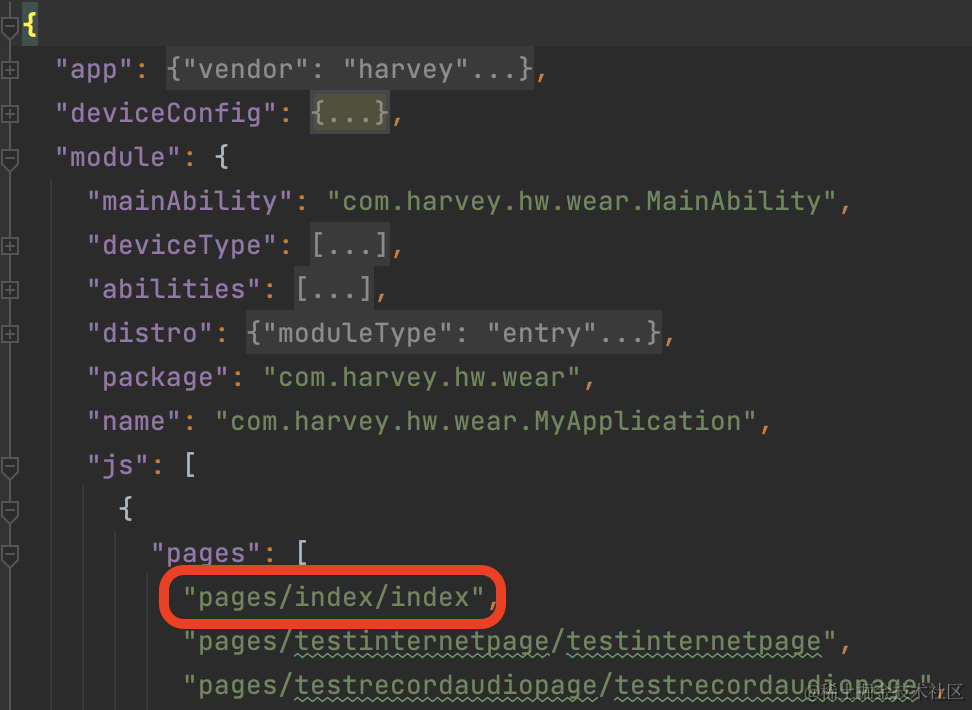
Task: Click the "package" key
Action: (x=157, y=378)
